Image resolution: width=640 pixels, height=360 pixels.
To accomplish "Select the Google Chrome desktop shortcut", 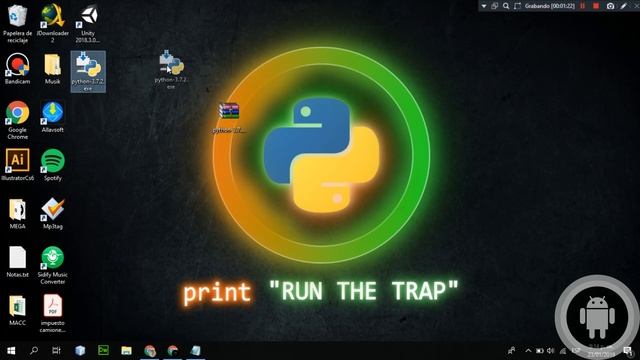I will 17,120.
